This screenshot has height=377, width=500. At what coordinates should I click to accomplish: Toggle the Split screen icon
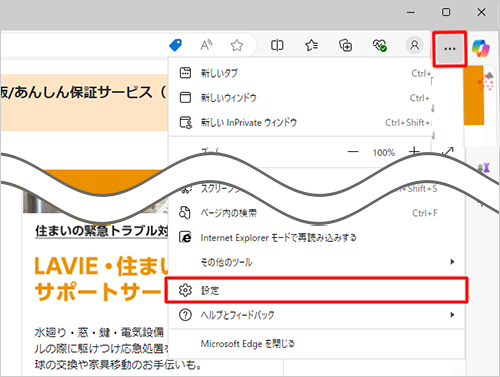pos(277,45)
